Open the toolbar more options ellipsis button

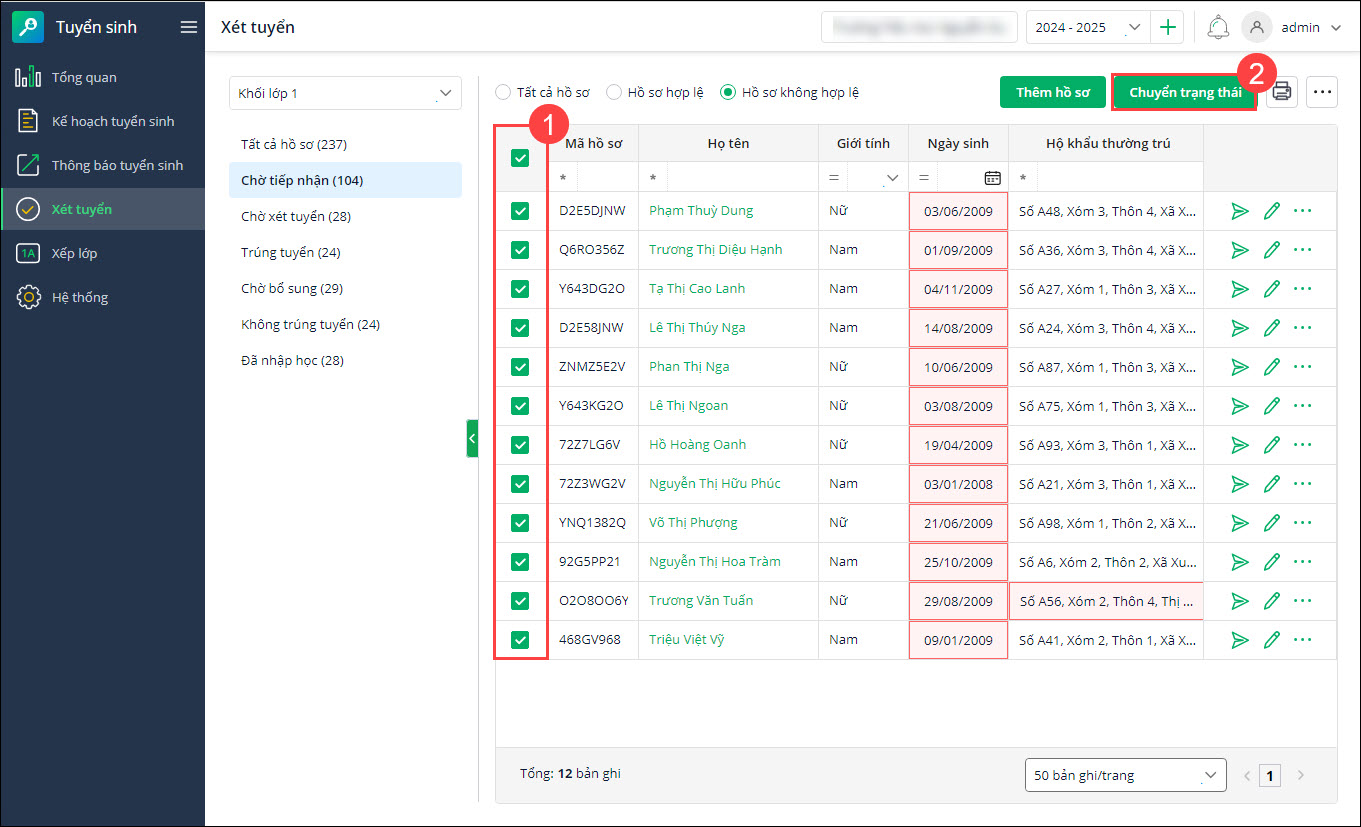tap(1322, 92)
